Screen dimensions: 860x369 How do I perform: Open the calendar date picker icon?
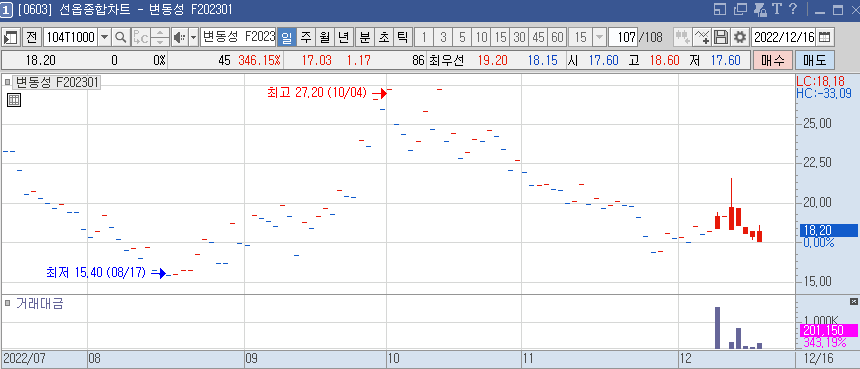coord(824,37)
